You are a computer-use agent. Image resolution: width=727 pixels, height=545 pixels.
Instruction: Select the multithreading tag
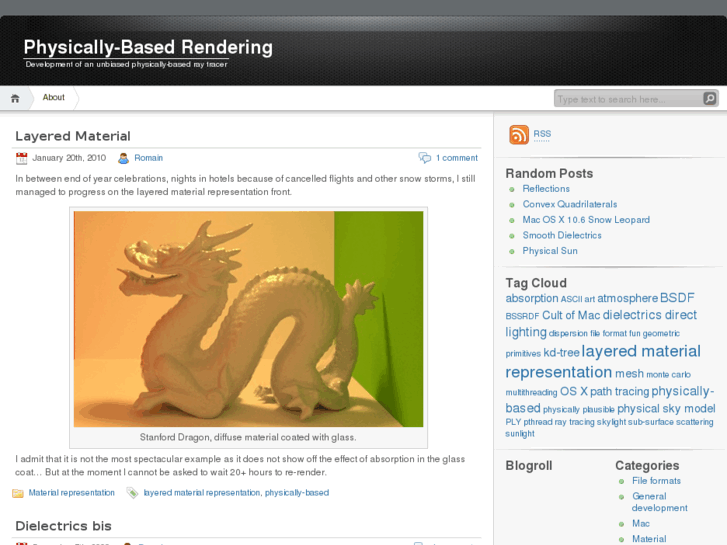click(x=531, y=392)
